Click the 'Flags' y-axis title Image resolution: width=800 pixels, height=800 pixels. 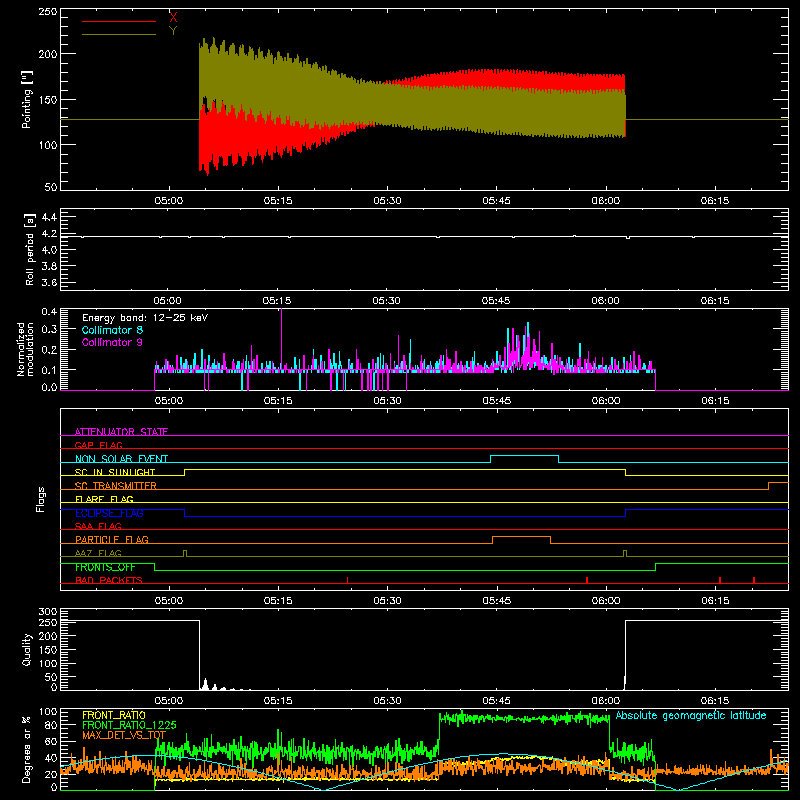tap(40, 499)
